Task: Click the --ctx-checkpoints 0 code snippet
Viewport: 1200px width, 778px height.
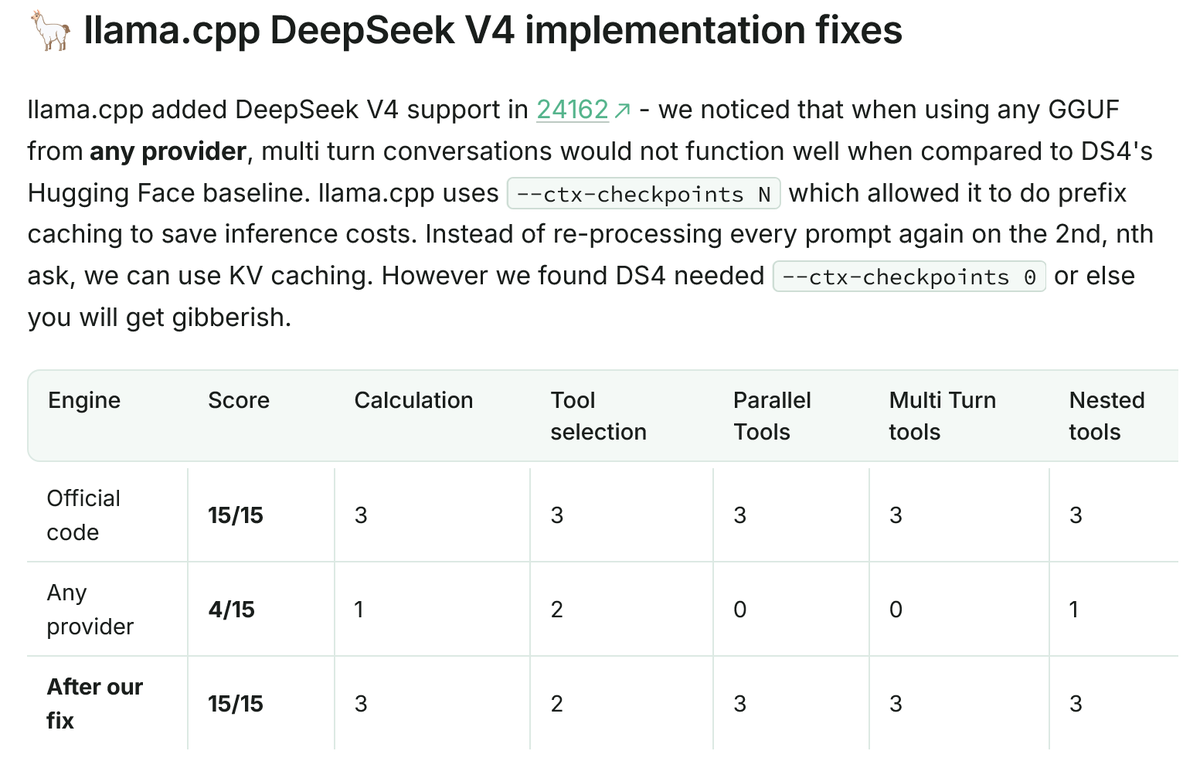Action: (x=910, y=276)
